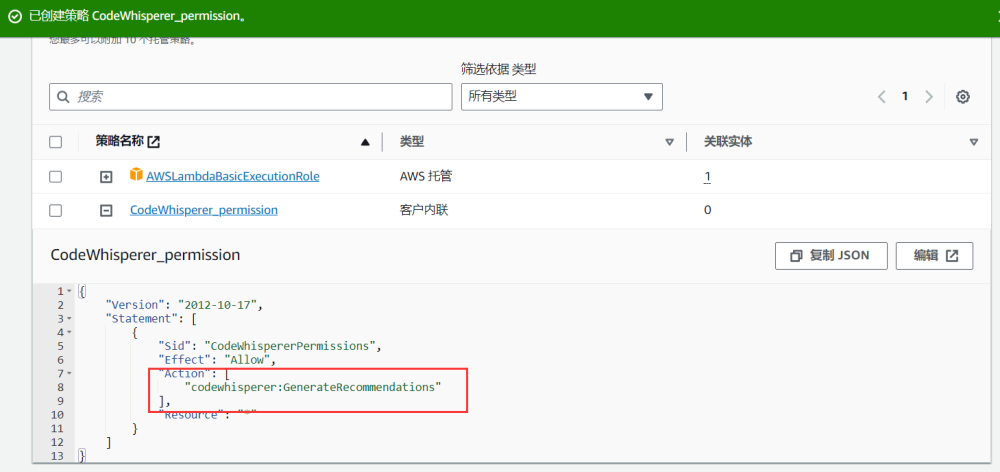Click the search magnifier icon

(x=63, y=97)
